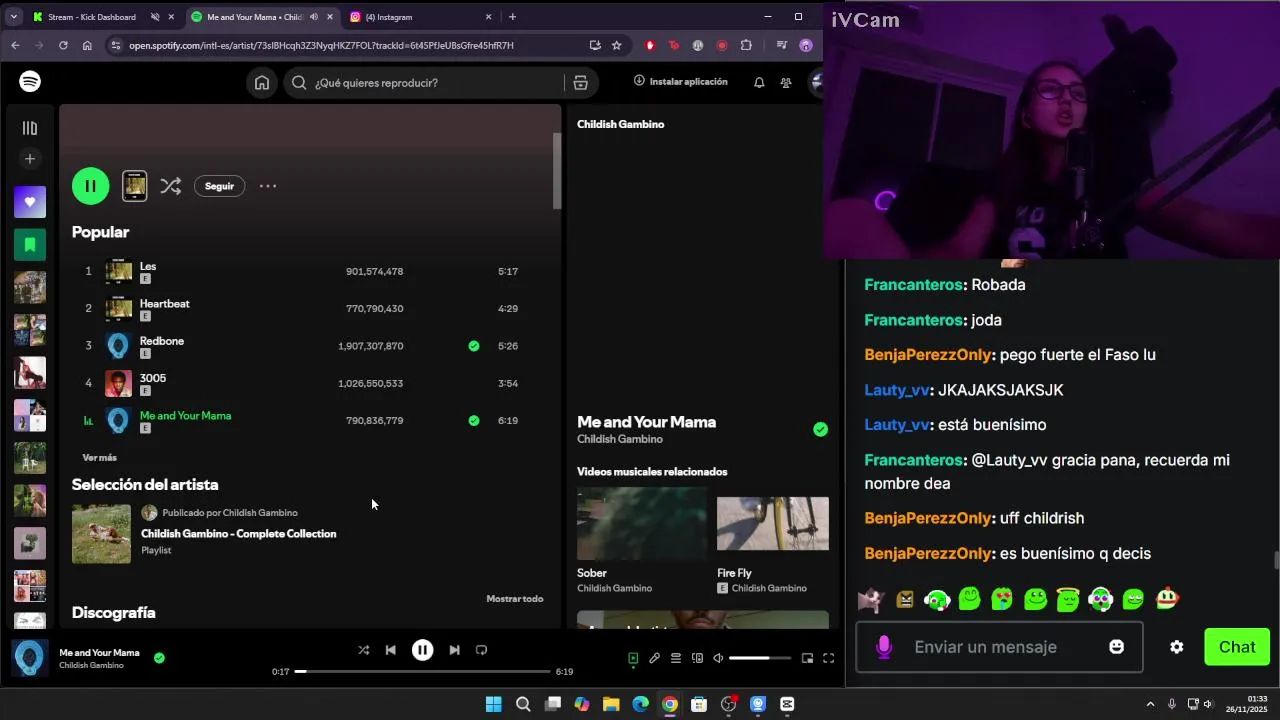Follow the artist with the Seguir button

coord(219,186)
